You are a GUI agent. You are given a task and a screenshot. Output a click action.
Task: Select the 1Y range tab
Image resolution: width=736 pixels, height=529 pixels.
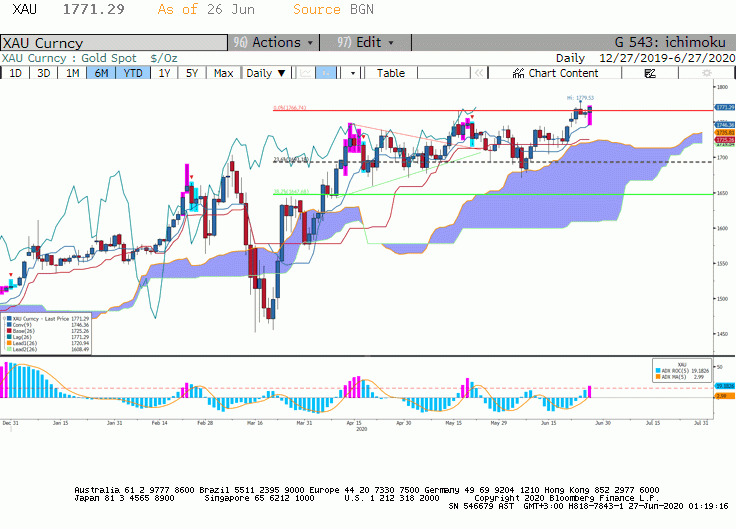(x=164, y=73)
